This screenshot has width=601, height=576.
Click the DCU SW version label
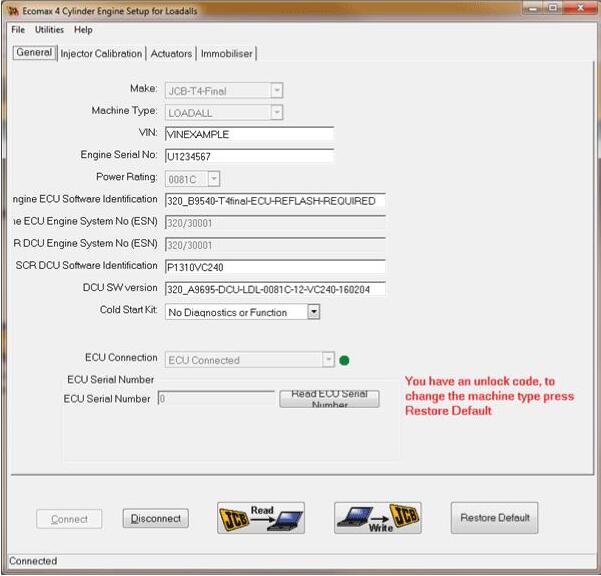click(120, 287)
